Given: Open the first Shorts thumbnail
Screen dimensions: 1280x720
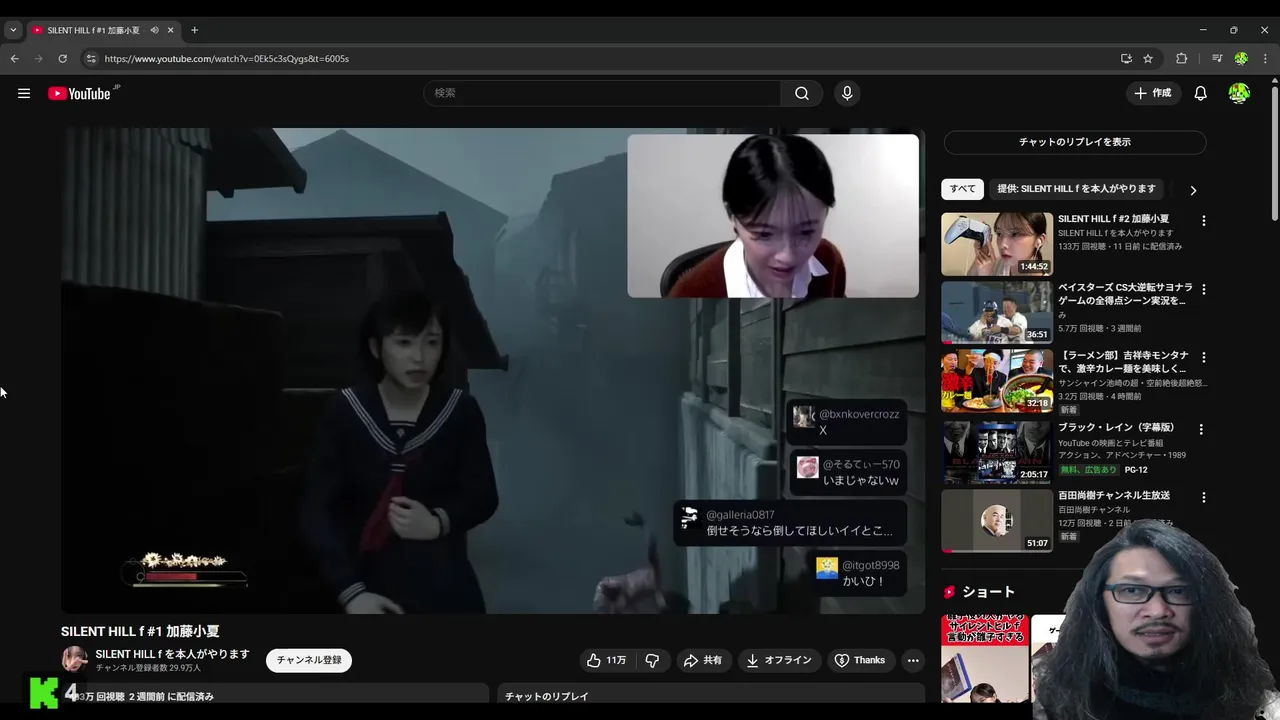Looking at the screenshot, I should 985,660.
